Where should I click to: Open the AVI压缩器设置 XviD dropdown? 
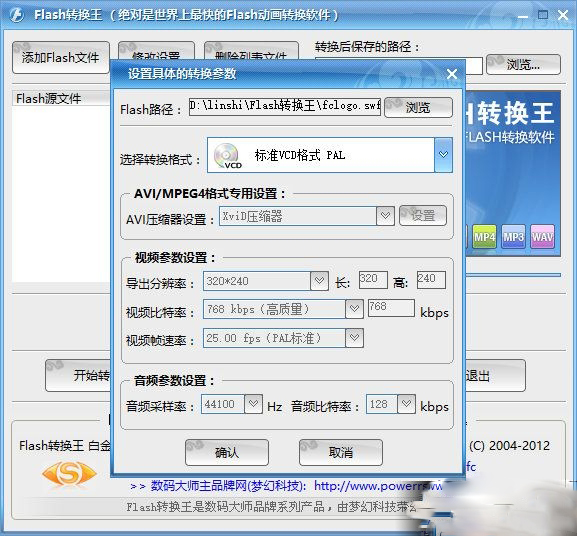click(x=385, y=216)
